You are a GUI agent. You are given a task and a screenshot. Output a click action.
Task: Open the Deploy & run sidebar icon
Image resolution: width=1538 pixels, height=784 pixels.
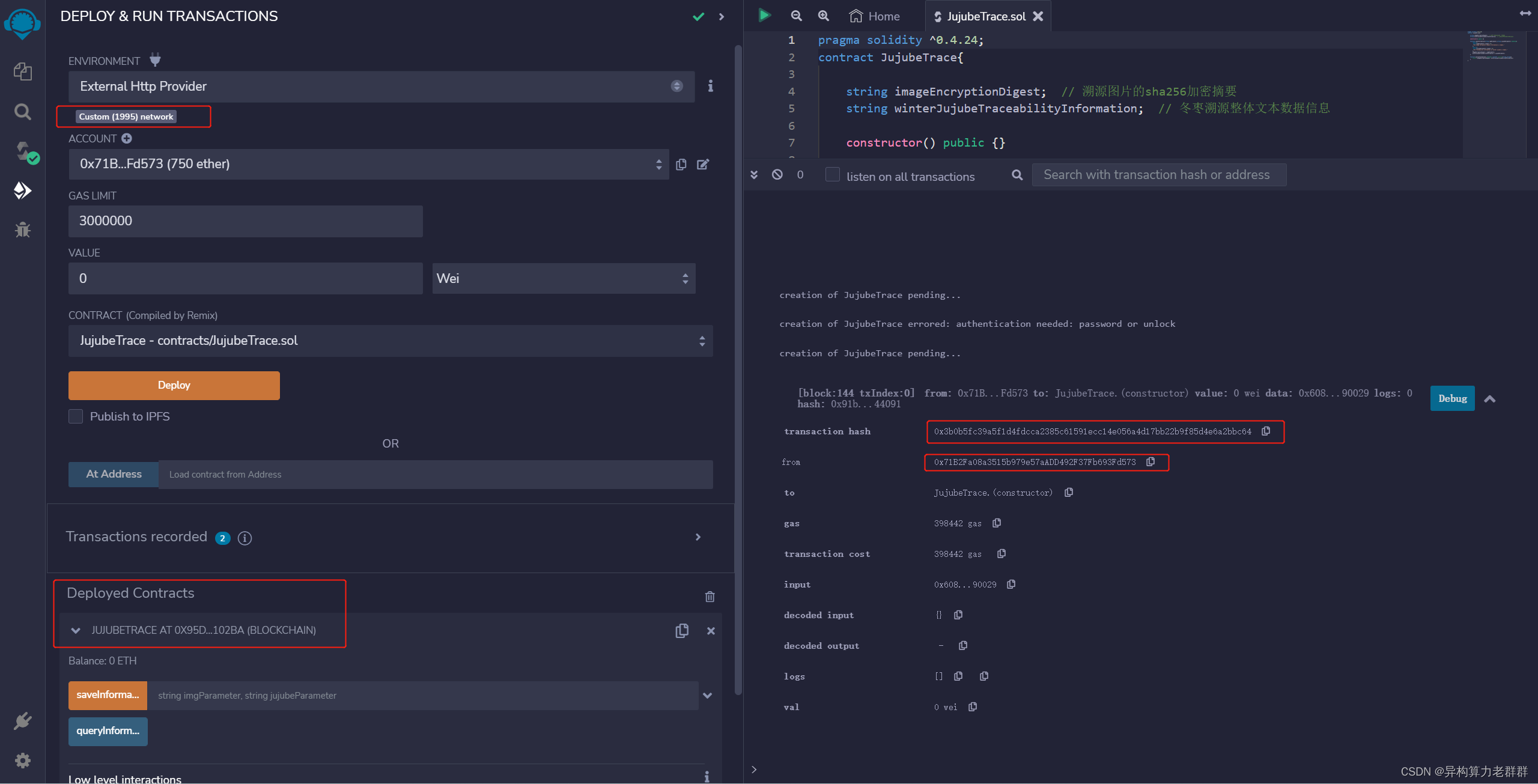(23, 190)
